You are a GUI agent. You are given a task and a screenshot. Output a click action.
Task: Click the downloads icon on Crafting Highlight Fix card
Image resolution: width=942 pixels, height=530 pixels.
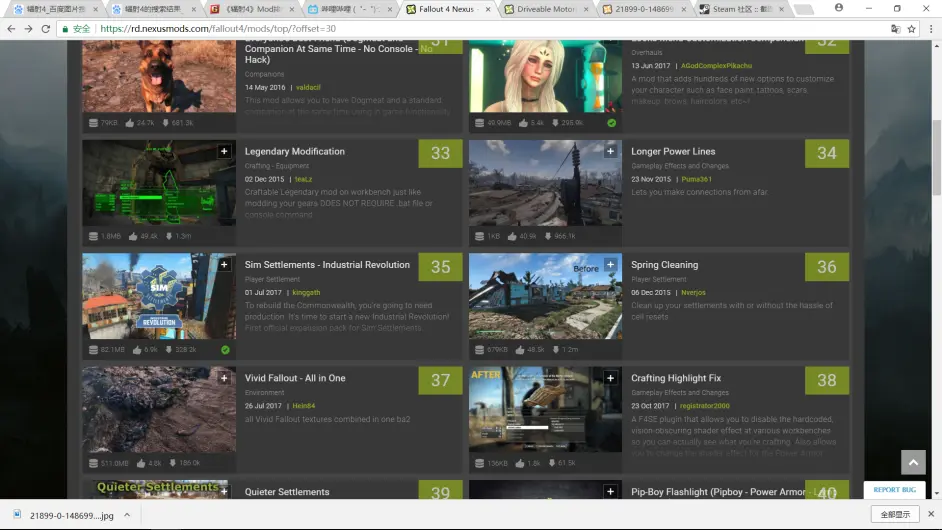(552, 463)
